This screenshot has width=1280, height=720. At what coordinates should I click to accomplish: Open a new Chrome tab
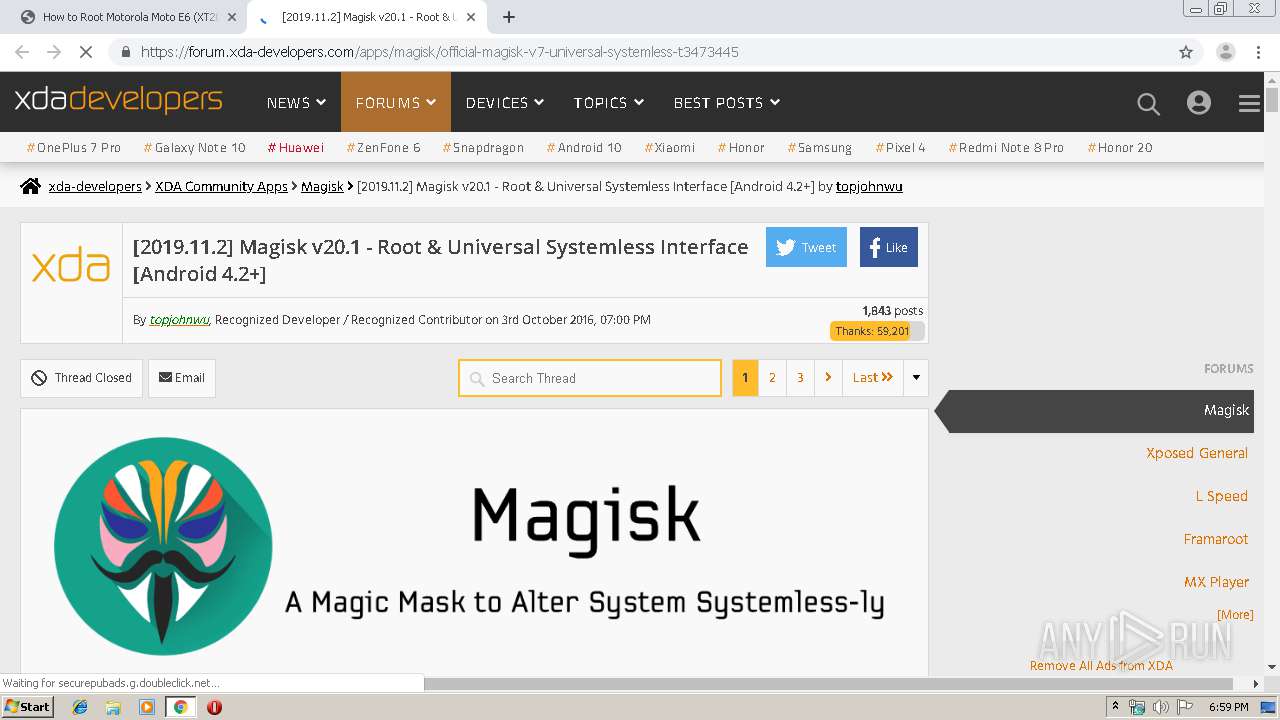[509, 17]
